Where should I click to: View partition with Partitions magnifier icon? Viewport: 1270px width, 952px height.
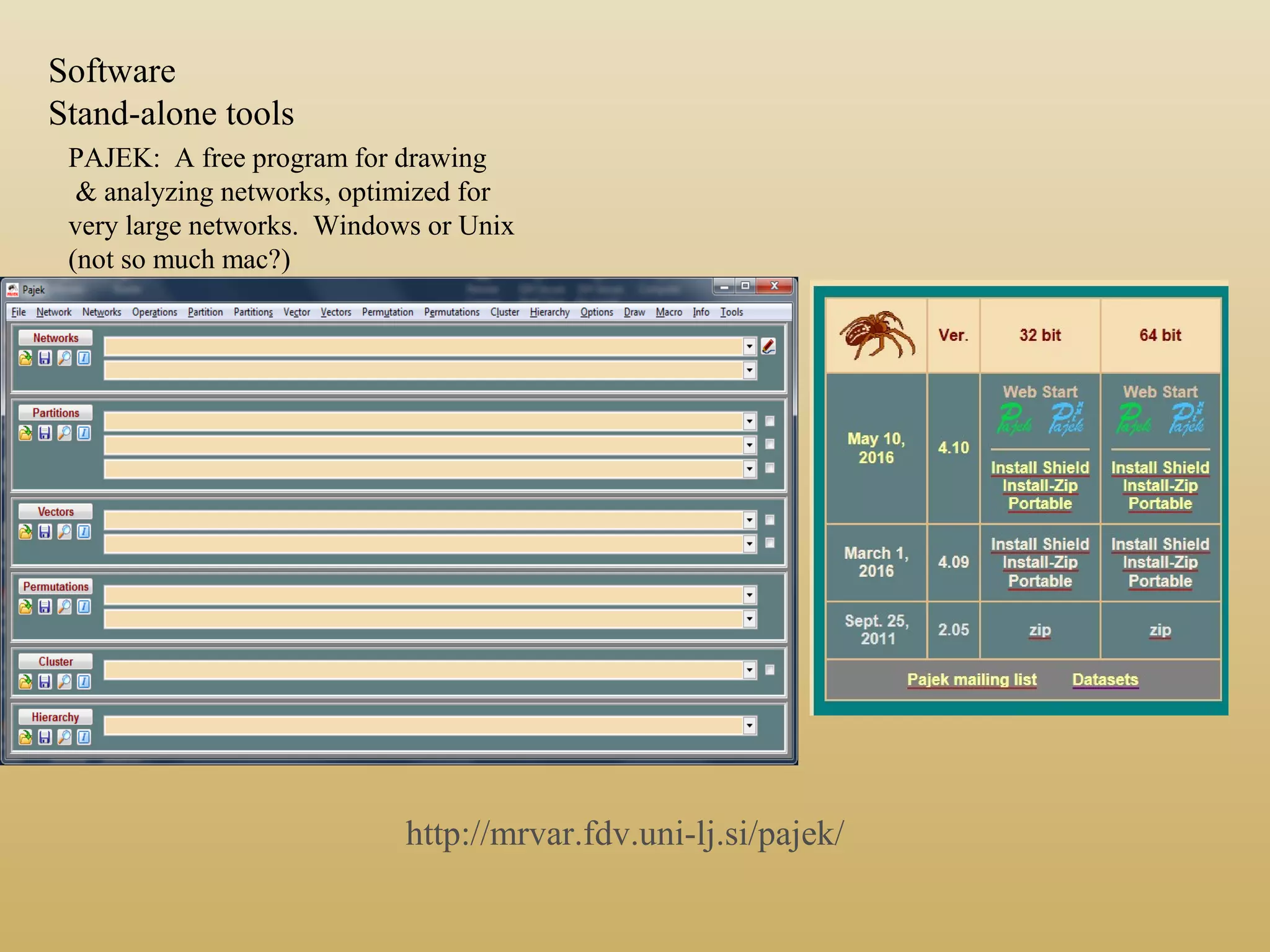64,433
